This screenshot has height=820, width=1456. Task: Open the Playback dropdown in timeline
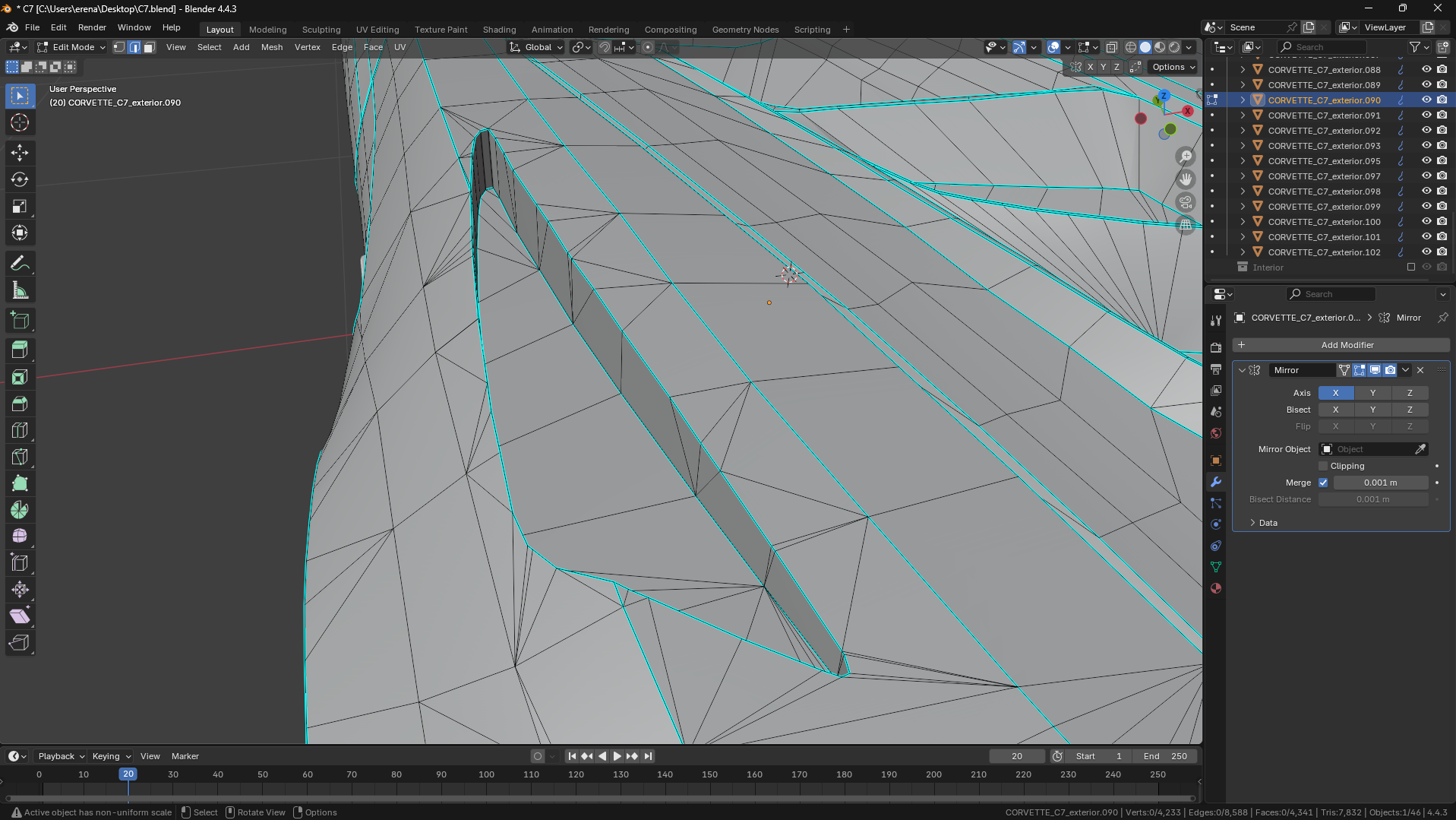point(61,756)
